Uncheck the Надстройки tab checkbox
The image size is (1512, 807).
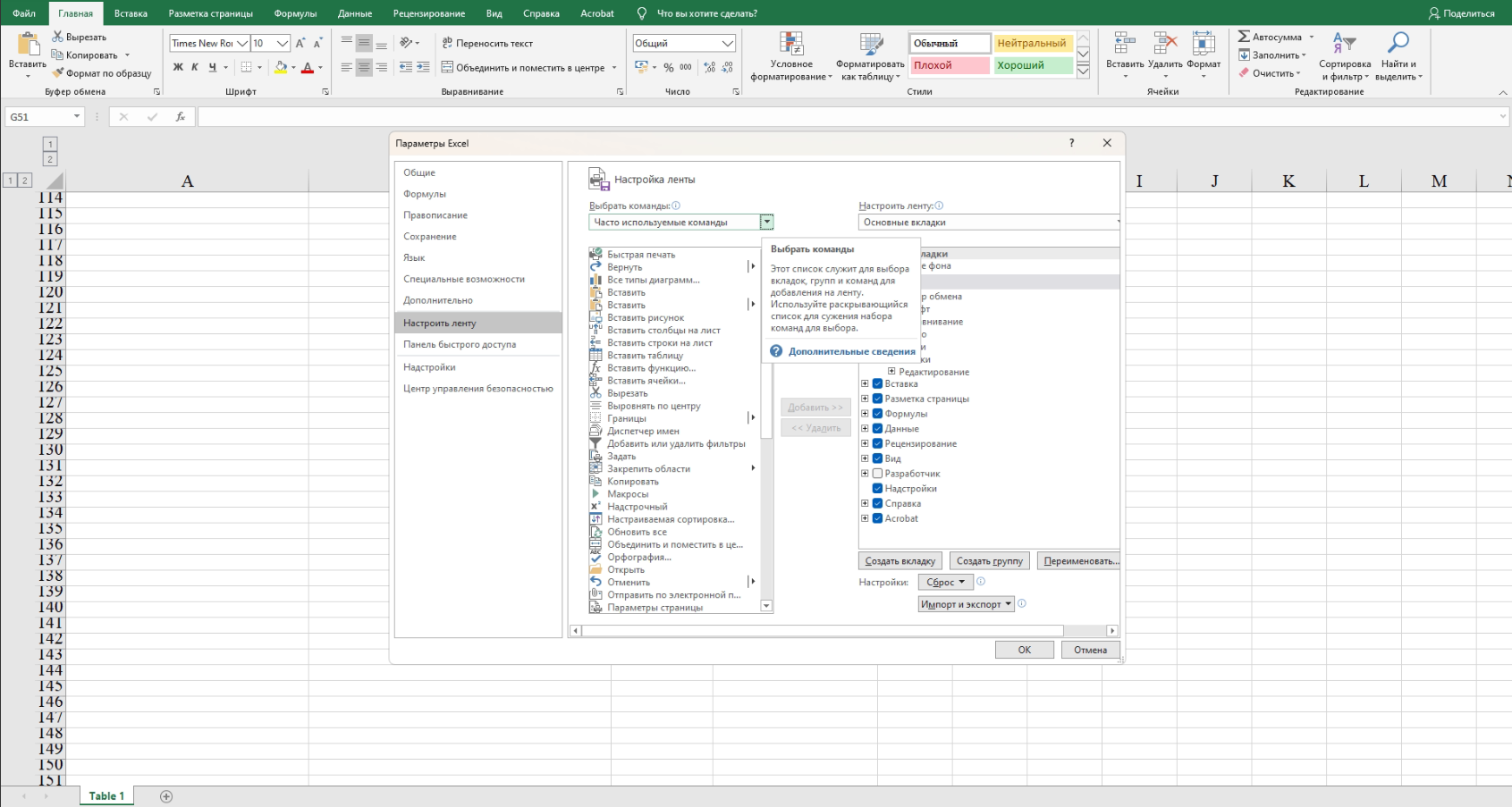pos(877,489)
